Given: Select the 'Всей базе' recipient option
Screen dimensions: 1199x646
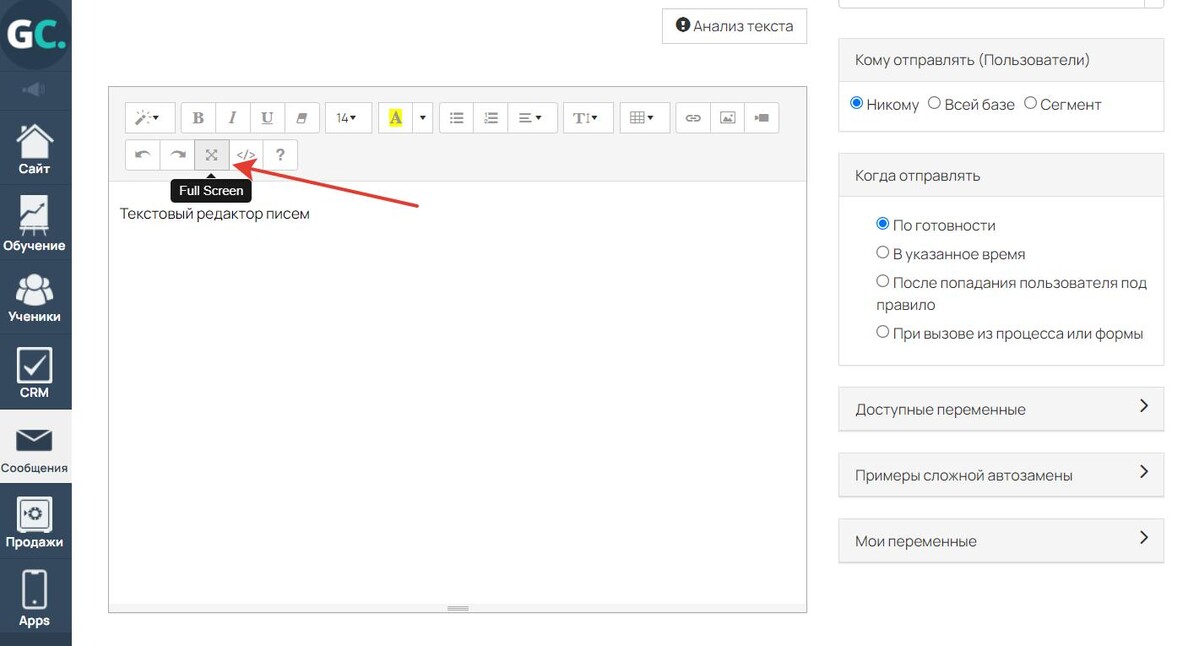Looking at the screenshot, I should (934, 103).
